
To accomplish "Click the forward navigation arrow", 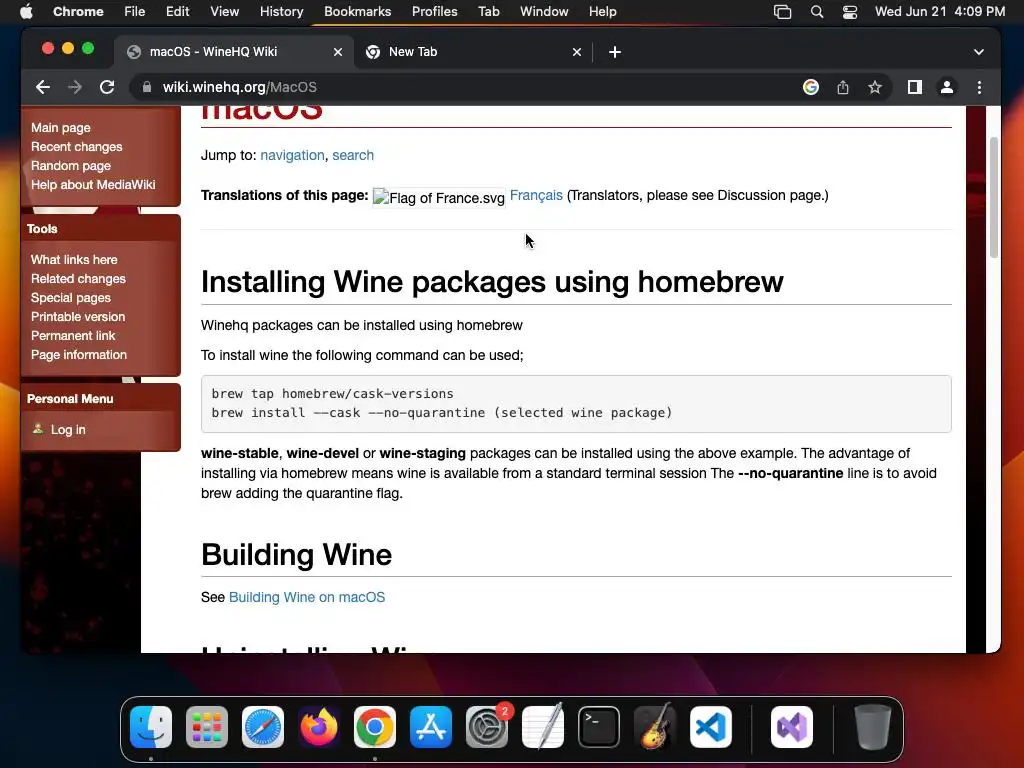I will coord(75,87).
